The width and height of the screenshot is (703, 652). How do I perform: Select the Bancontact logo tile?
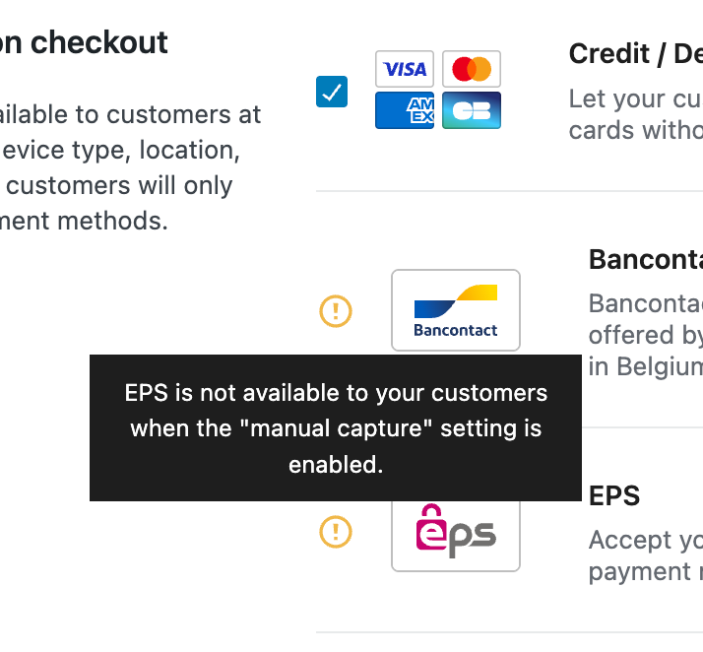[455, 310]
